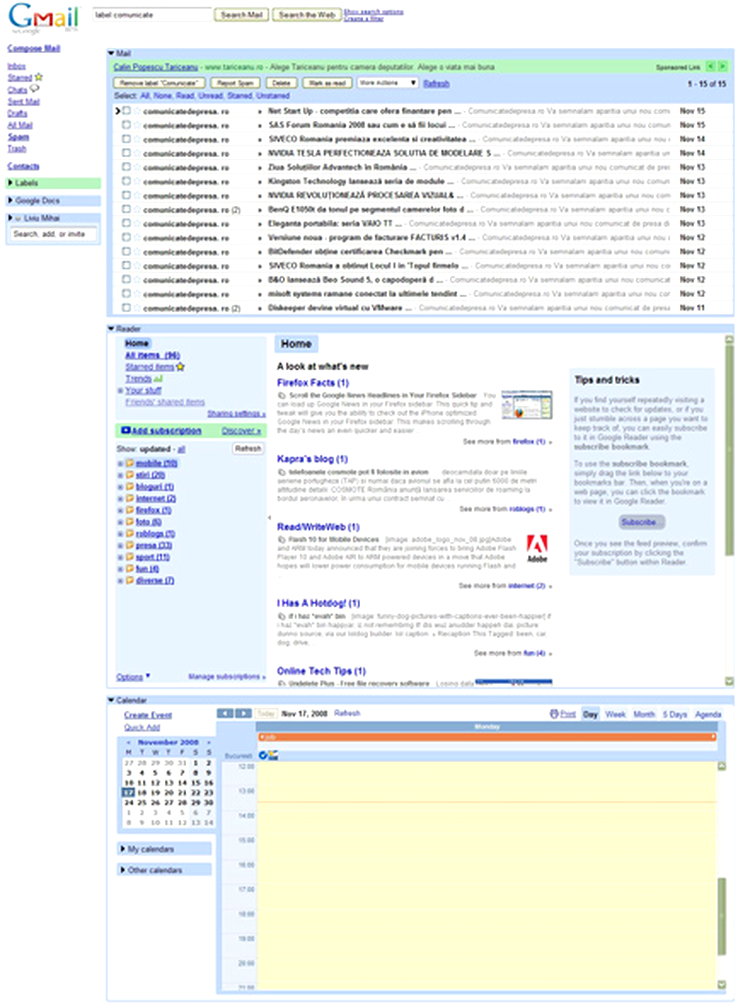Expand the Google Docs panel
The height and width of the screenshot is (1006, 750).
[x=10, y=201]
